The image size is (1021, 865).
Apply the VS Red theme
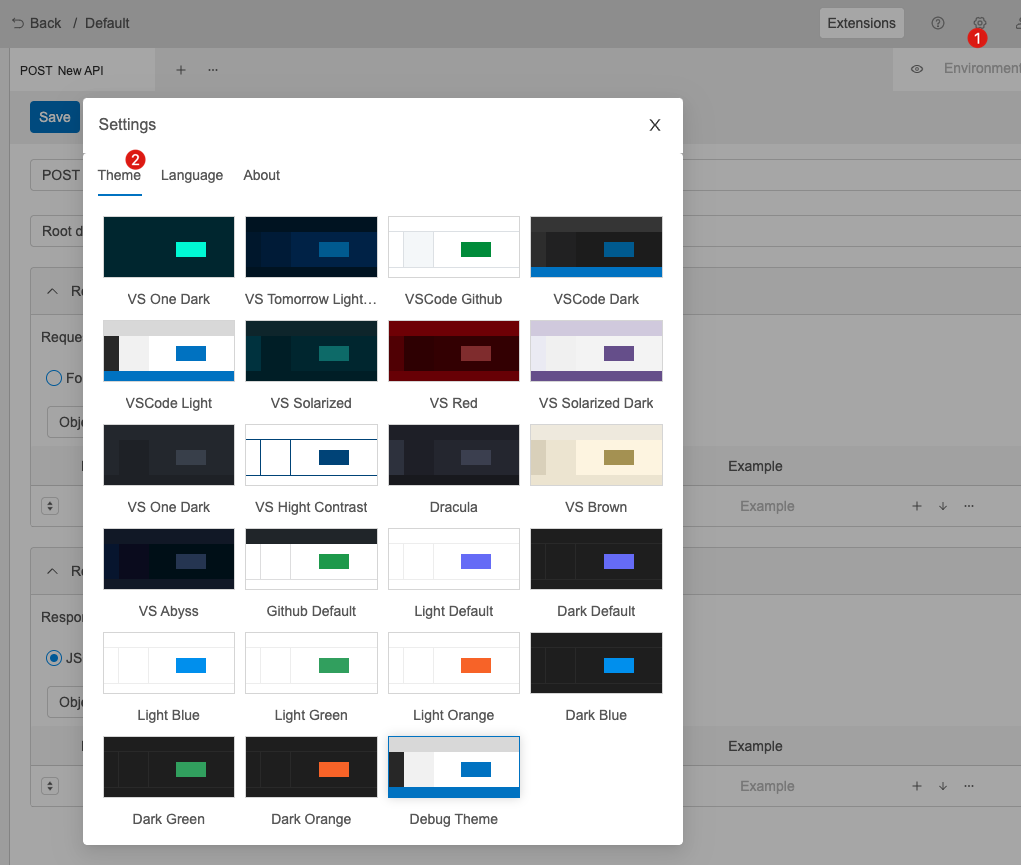(454, 350)
